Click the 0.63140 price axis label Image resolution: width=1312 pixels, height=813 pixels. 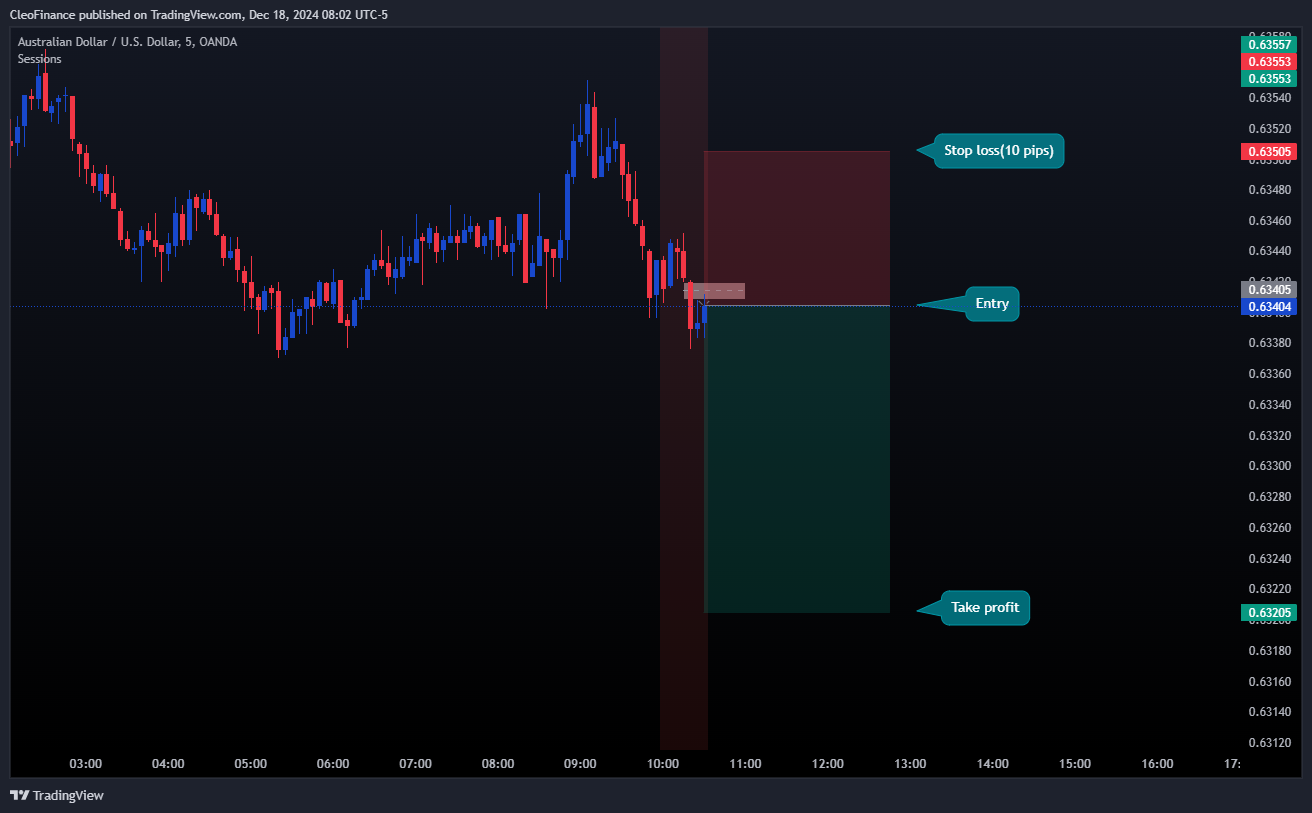coord(1269,712)
